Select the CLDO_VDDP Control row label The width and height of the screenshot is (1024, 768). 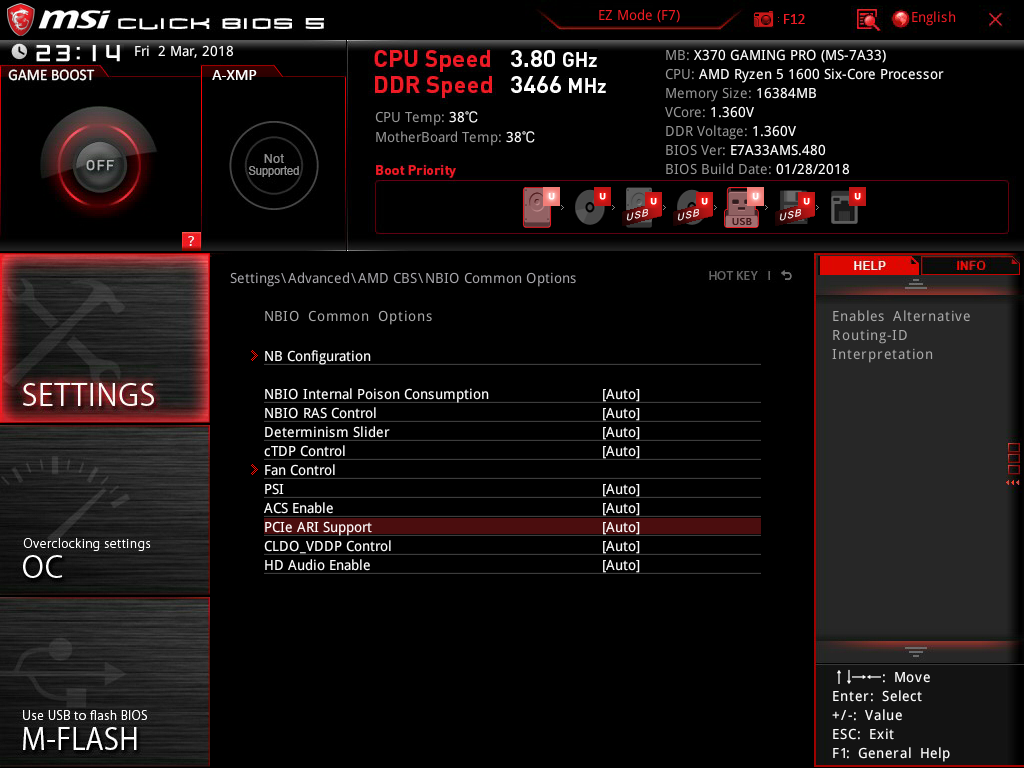[327, 546]
